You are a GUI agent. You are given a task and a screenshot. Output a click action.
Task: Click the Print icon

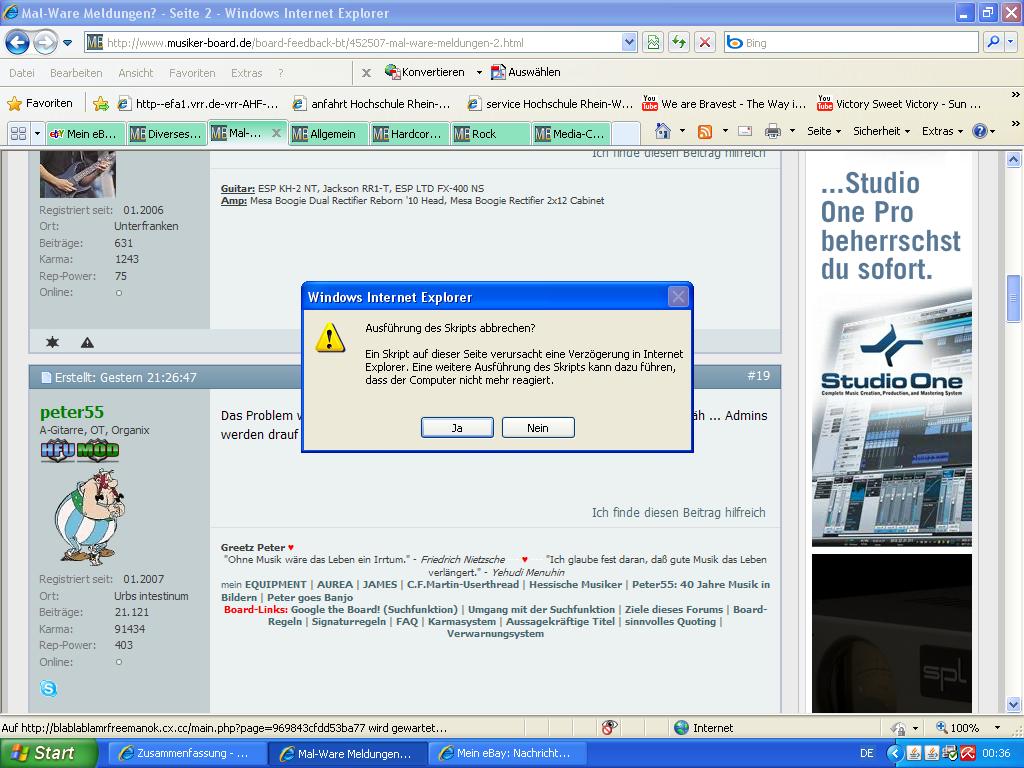click(x=773, y=131)
